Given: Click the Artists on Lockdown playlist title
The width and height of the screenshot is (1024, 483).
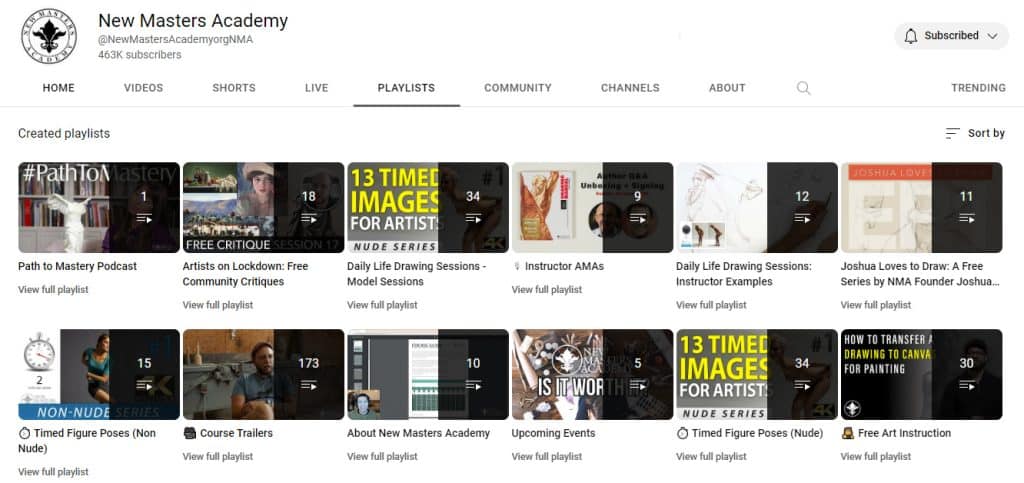Looking at the screenshot, I should (x=246, y=274).
